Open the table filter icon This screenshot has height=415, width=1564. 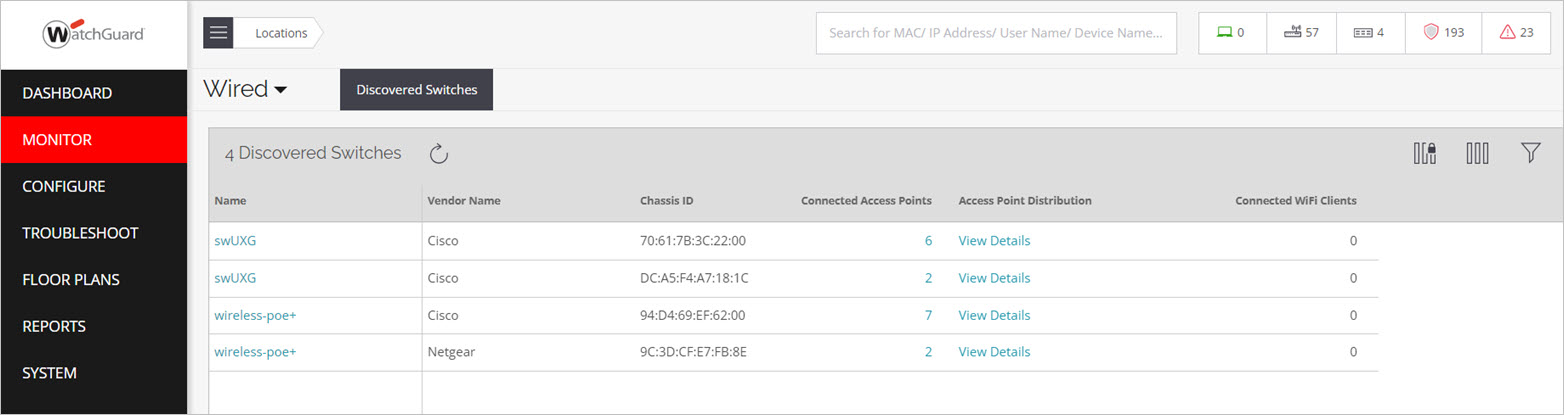point(1530,153)
